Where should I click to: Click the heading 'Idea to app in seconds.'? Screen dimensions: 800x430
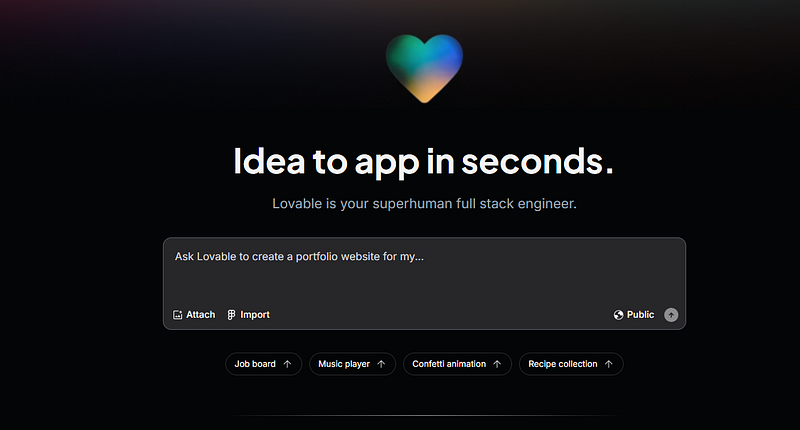(x=423, y=162)
